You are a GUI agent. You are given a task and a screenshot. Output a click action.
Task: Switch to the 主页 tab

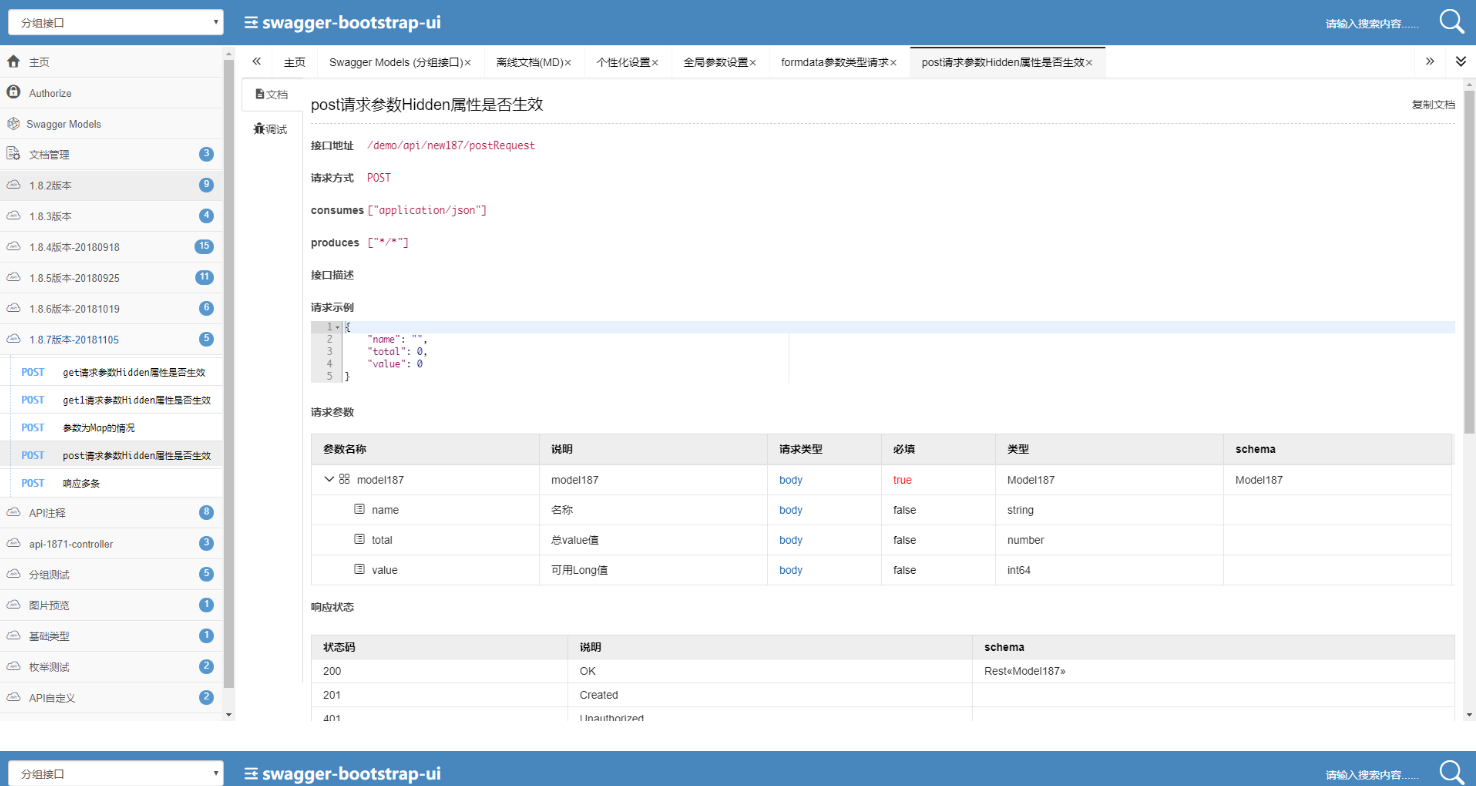[x=294, y=62]
